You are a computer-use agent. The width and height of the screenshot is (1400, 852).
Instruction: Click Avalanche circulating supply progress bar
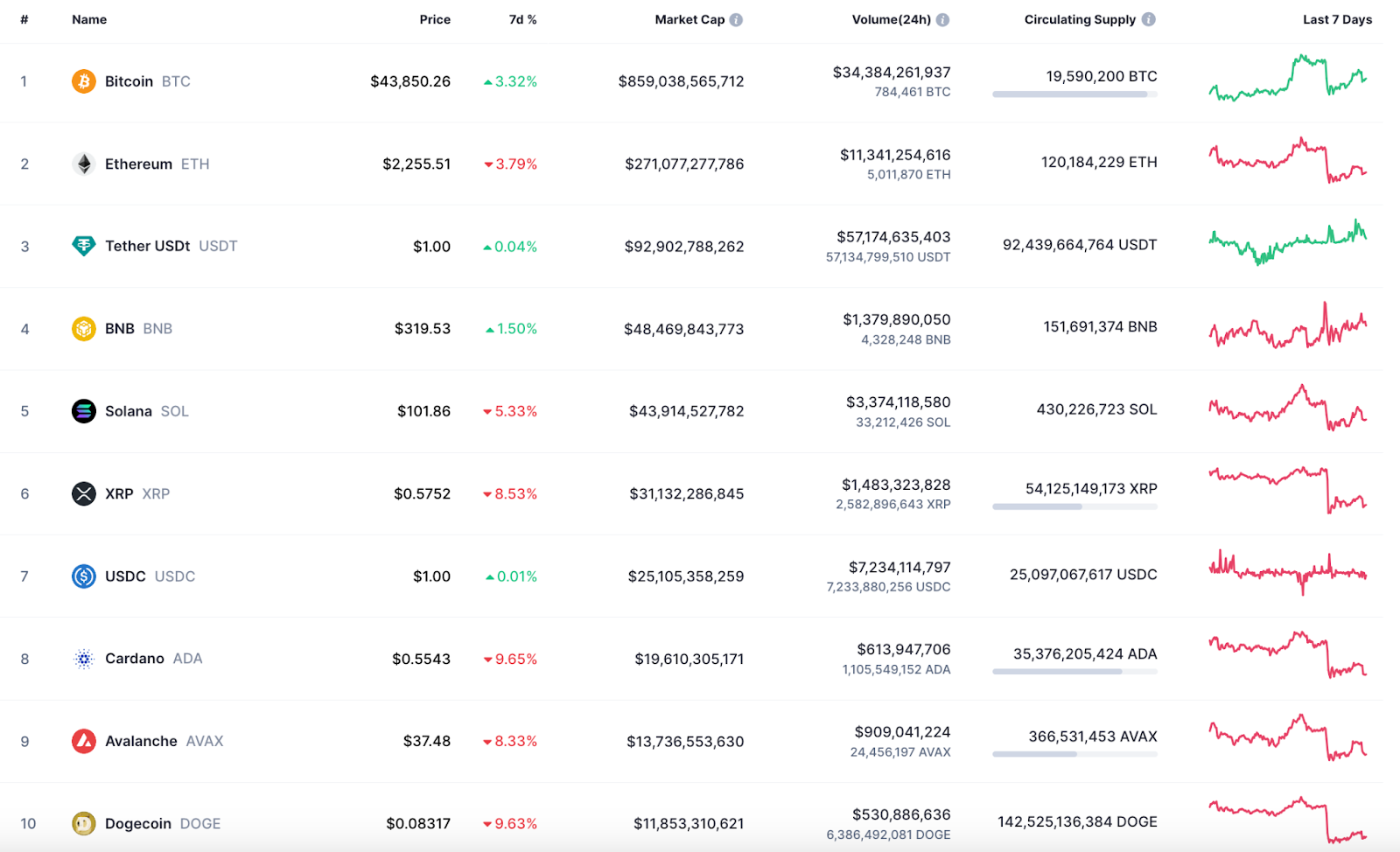(1074, 754)
